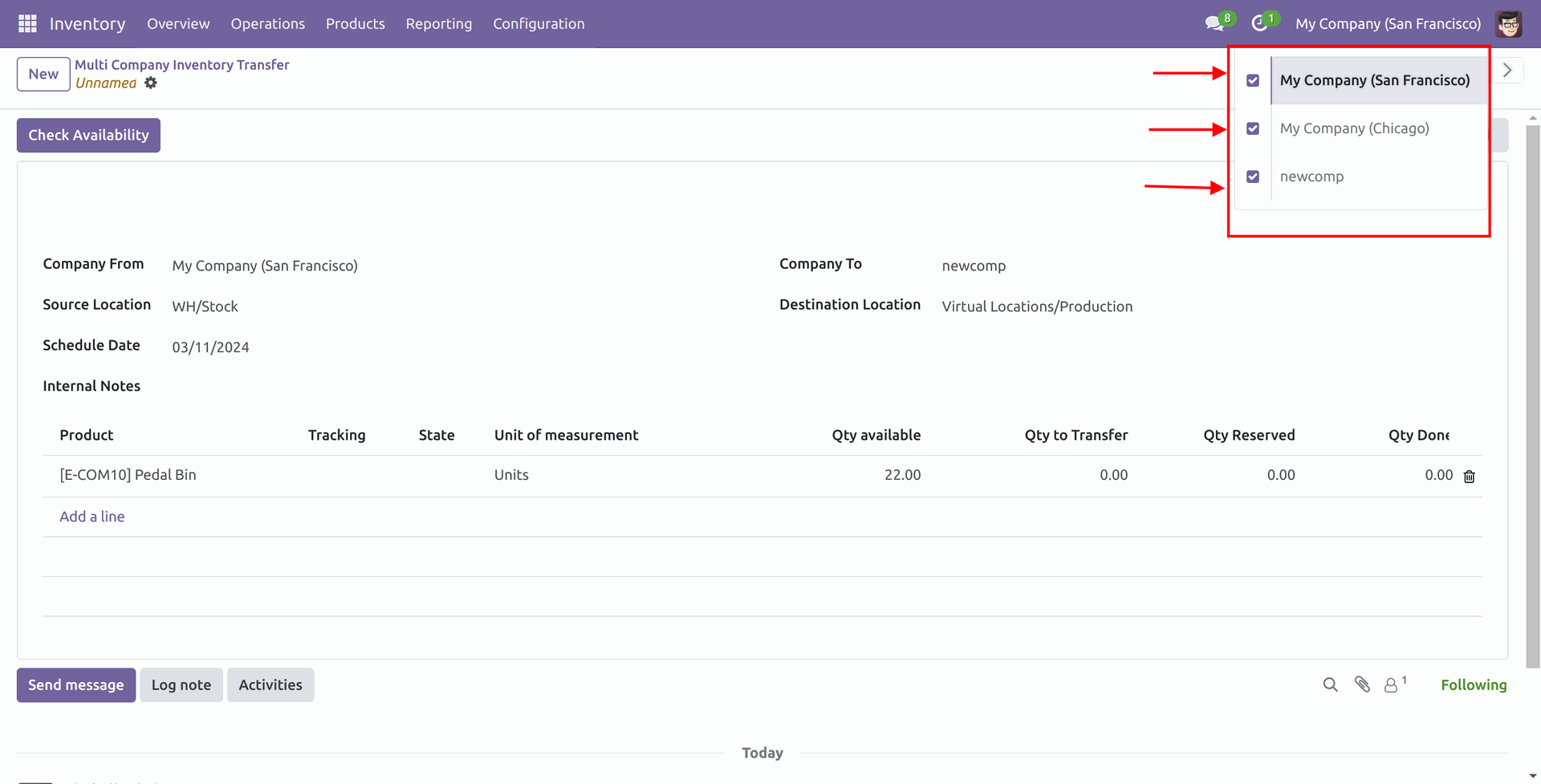The width and height of the screenshot is (1541, 784).
Task: Open the Operations menu
Action: pos(267,24)
